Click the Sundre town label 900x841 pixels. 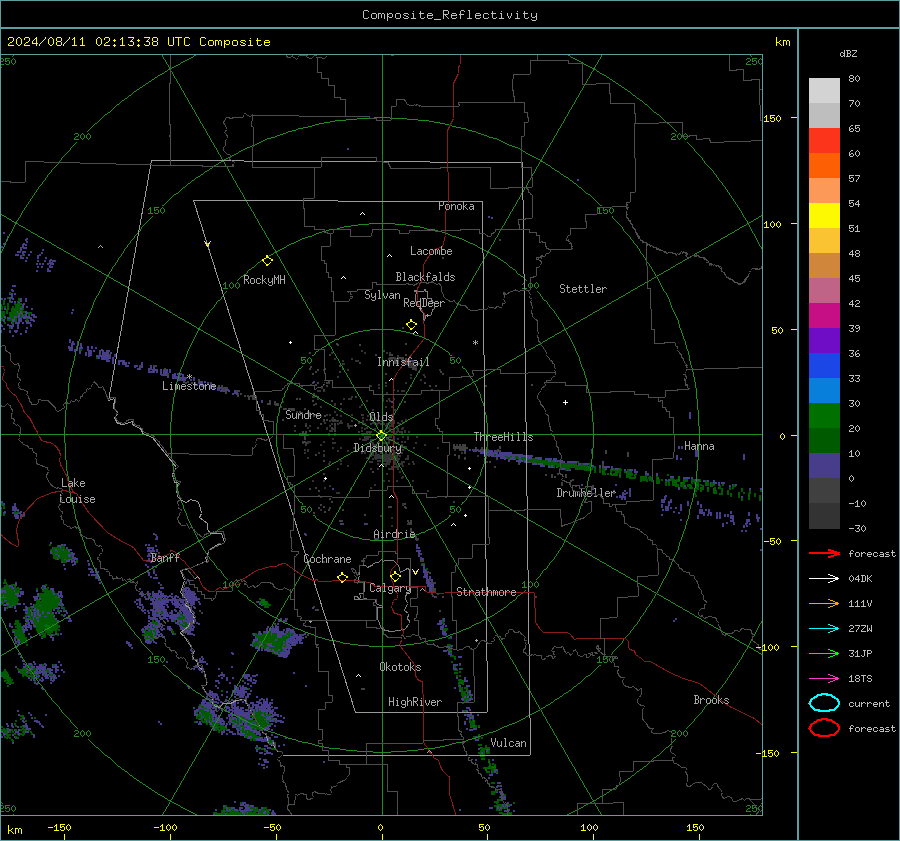pyautogui.click(x=303, y=414)
